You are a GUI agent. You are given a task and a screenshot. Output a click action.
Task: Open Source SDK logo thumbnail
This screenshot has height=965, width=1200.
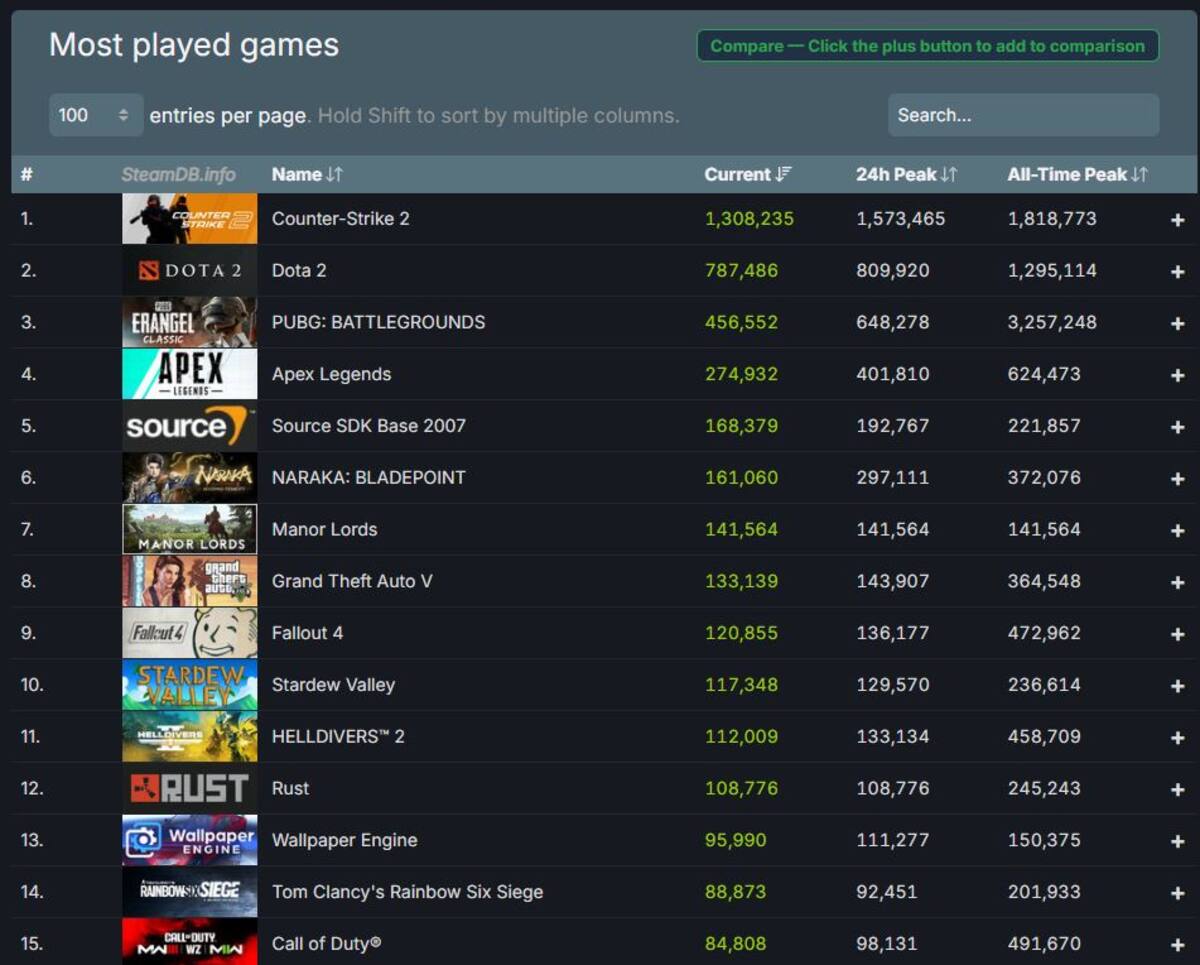coord(190,426)
